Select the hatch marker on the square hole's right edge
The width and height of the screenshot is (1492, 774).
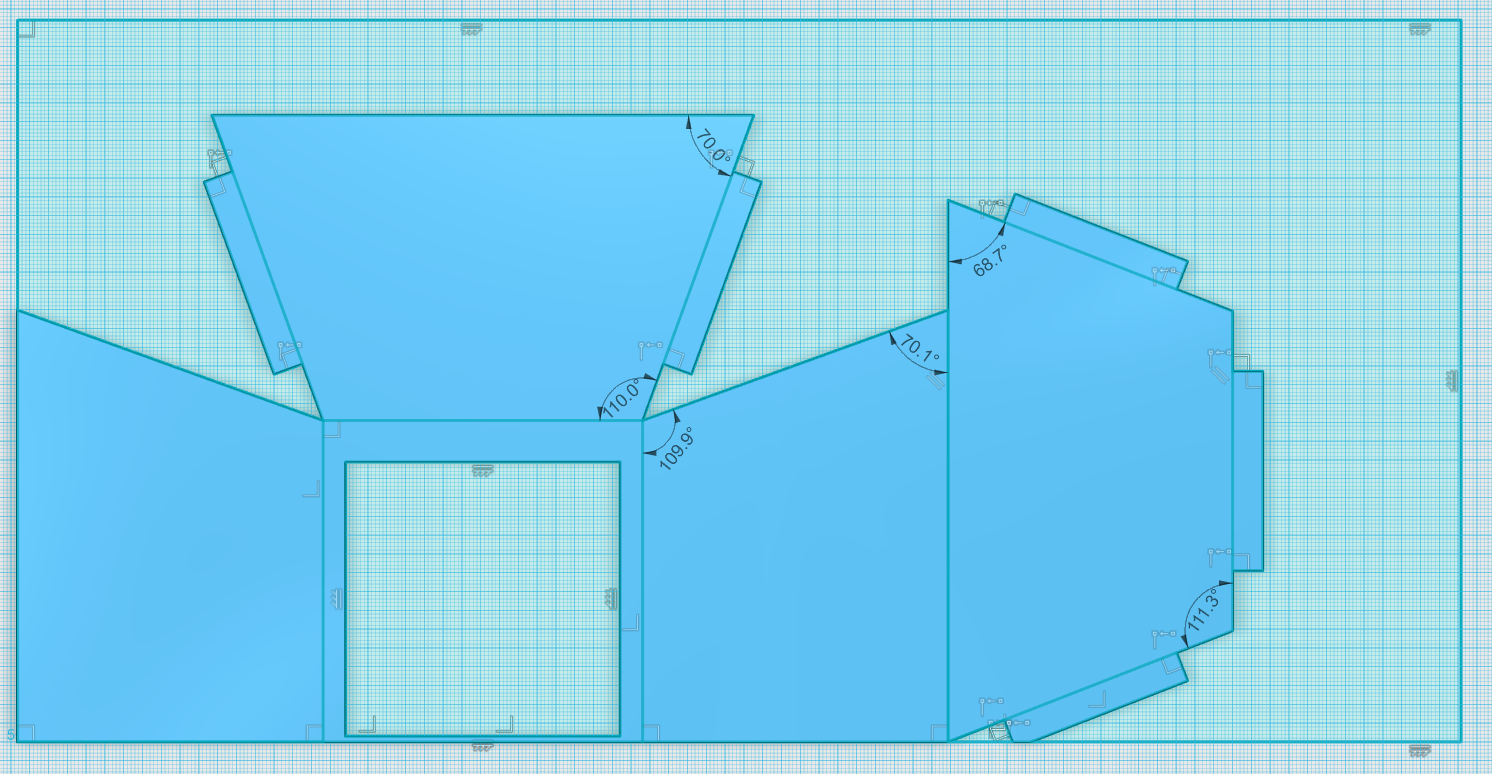(x=612, y=597)
